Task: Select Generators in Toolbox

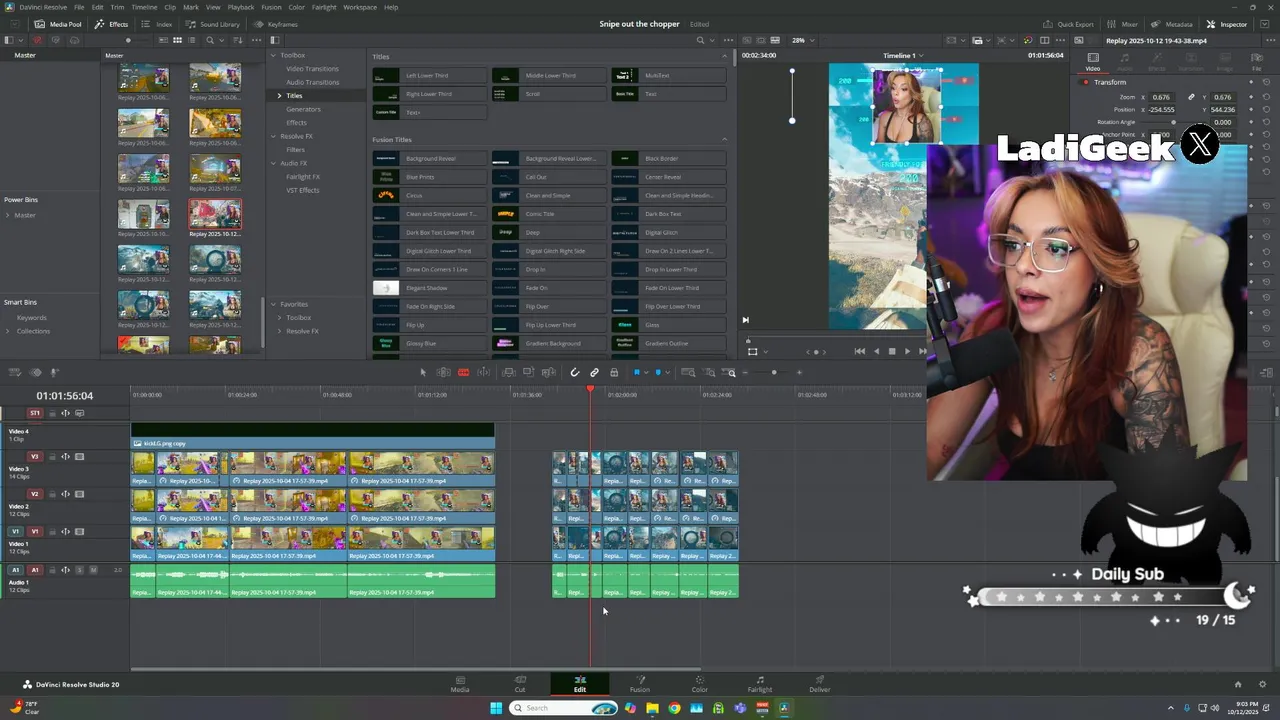Action: [x=303, y=109]
